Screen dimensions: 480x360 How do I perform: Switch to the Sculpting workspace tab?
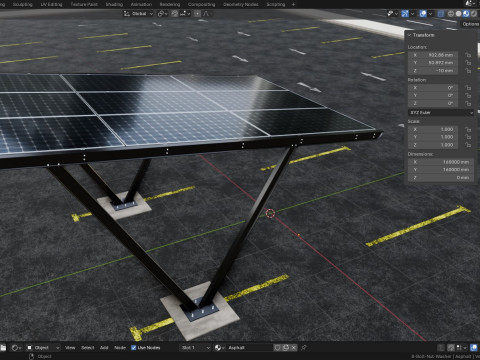click(22, 4)
